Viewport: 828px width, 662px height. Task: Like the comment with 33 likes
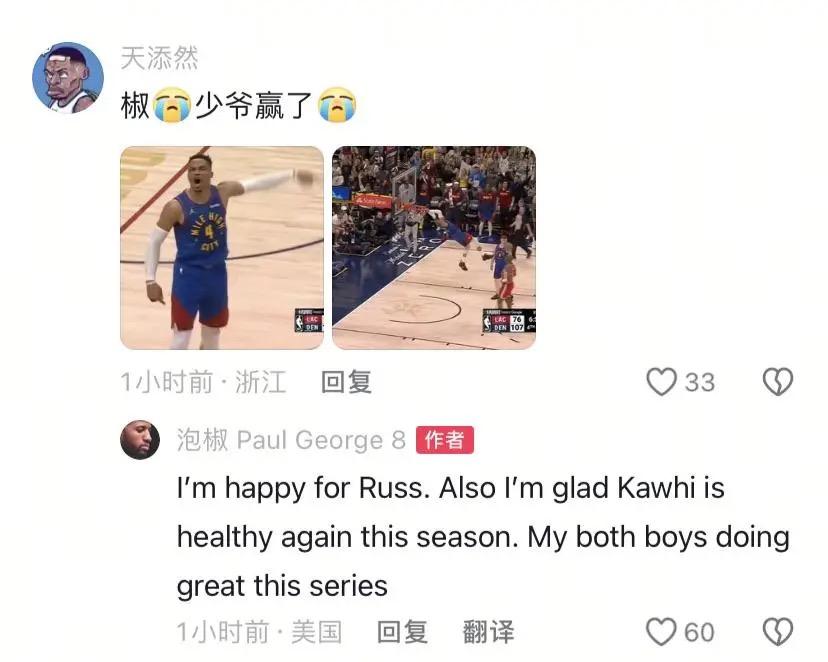click(x=661, y=382)
